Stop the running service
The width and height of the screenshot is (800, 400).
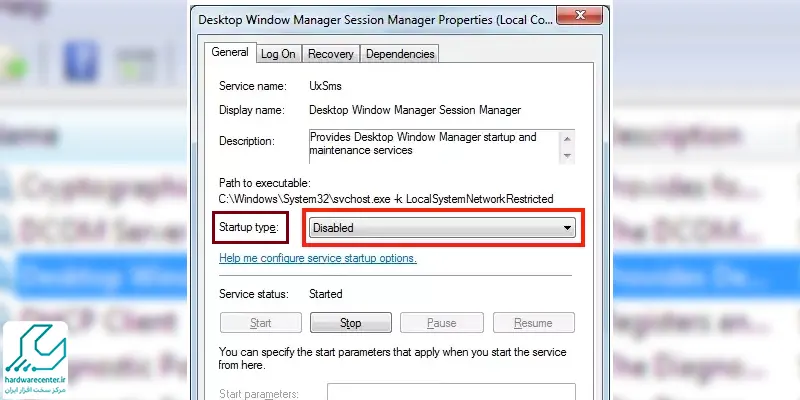[351, 323]
